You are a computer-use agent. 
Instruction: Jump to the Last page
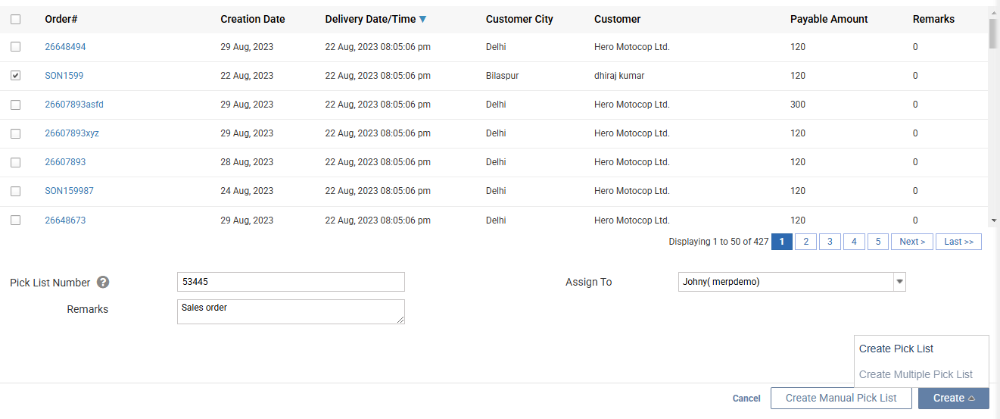click(x=959, y=241)
